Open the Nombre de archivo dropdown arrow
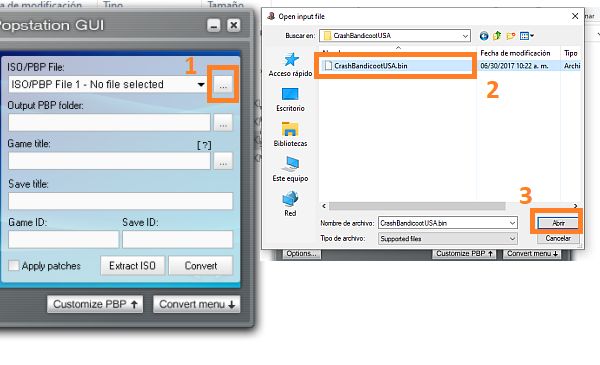Image resolution: width=600 pixels, height=365 pixels. (x=512, y=223)
